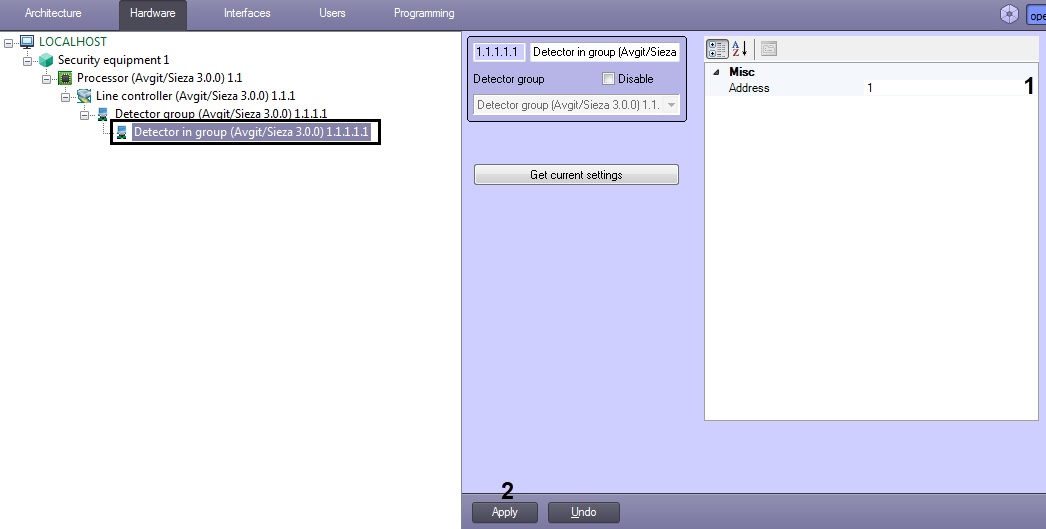The height and width of the screenshot is (529, 1046).
Task: Click the Apply button
Action: point(504,512)
